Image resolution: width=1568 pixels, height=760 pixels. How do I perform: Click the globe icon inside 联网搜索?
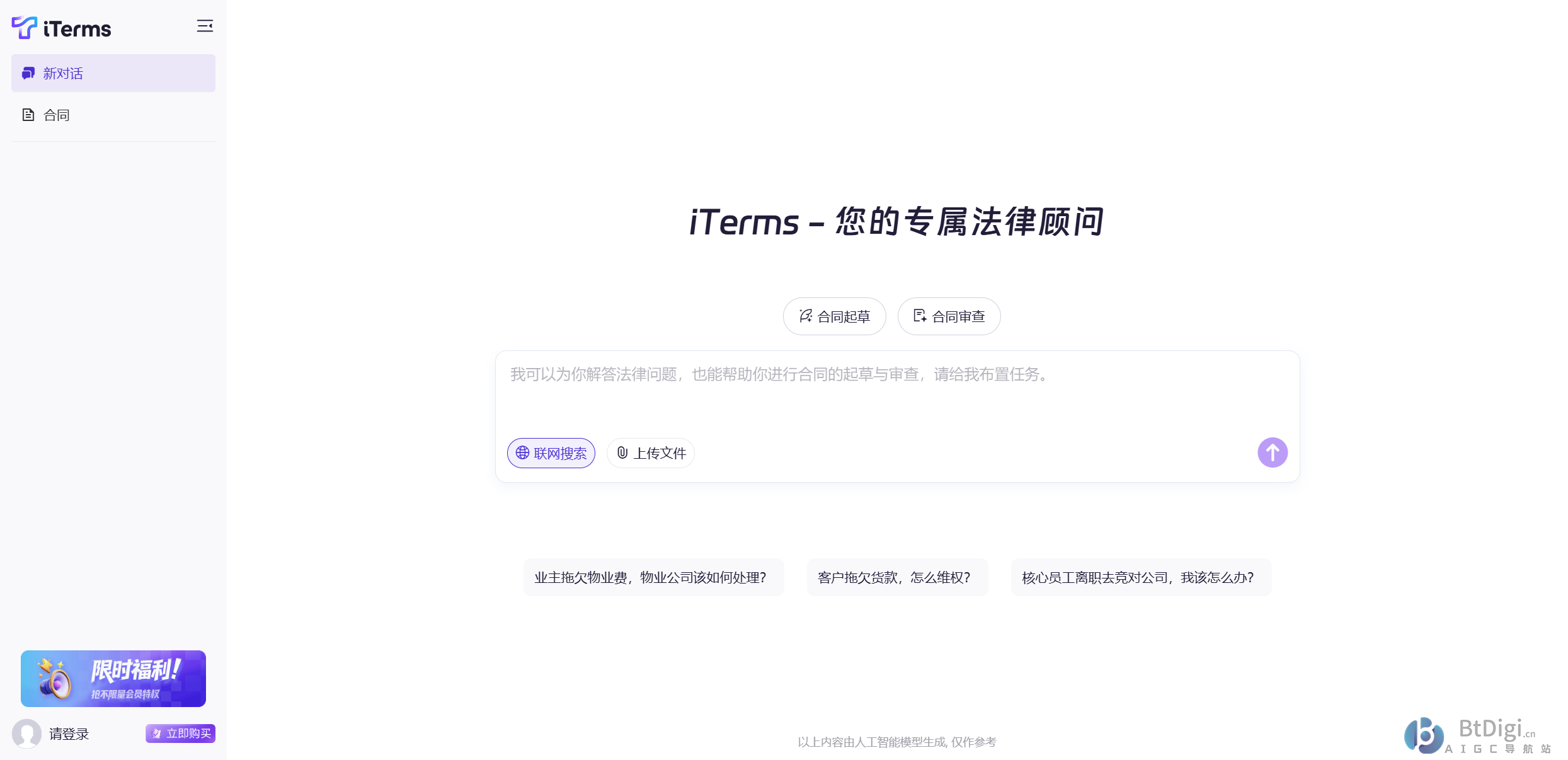pyautogui.click(x=522, y=452)
